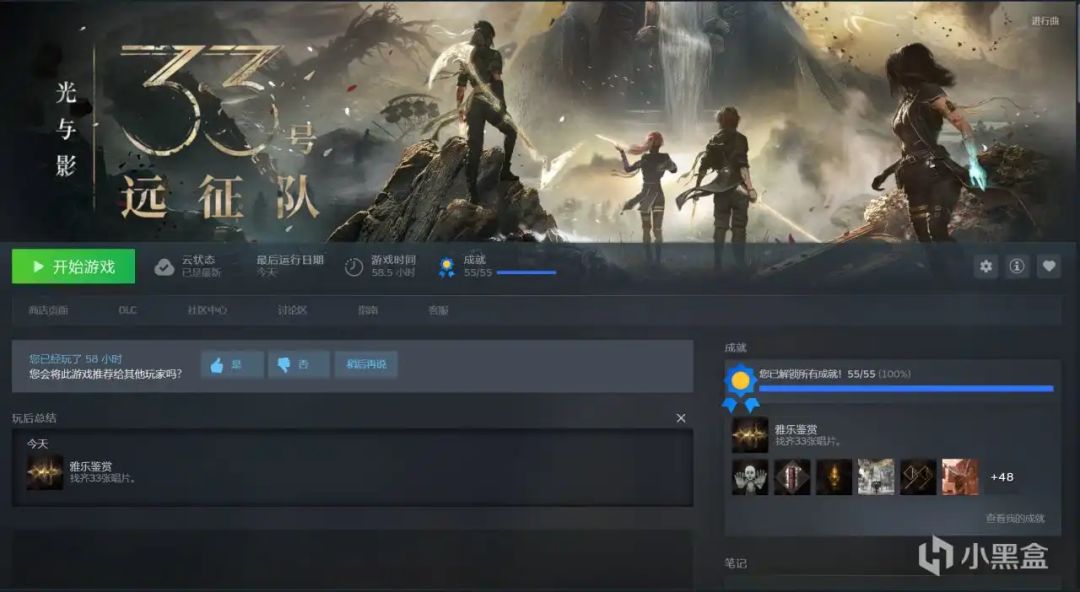Open game settings via gear icon

(986, 266)
